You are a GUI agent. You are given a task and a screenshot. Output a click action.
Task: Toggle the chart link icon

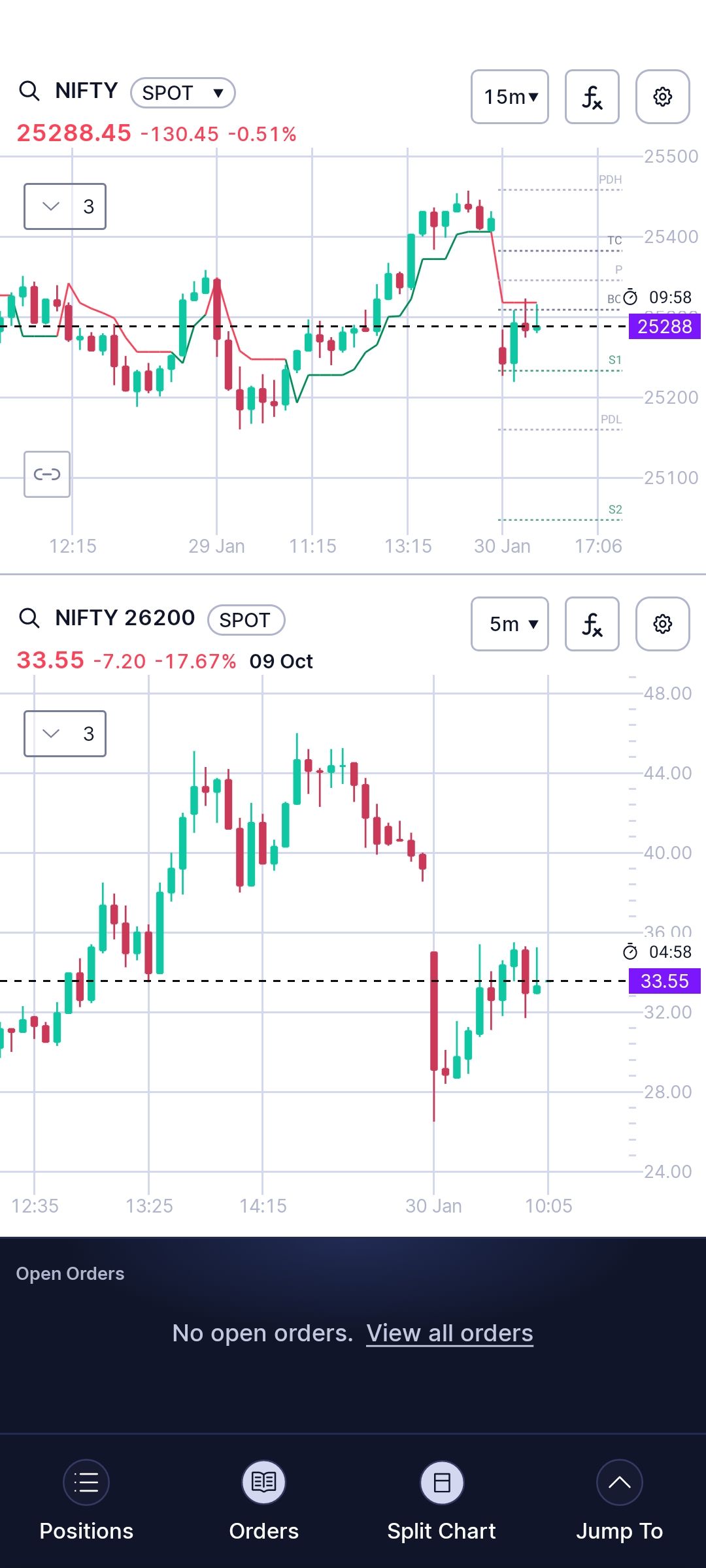click(x=47, y=474)
